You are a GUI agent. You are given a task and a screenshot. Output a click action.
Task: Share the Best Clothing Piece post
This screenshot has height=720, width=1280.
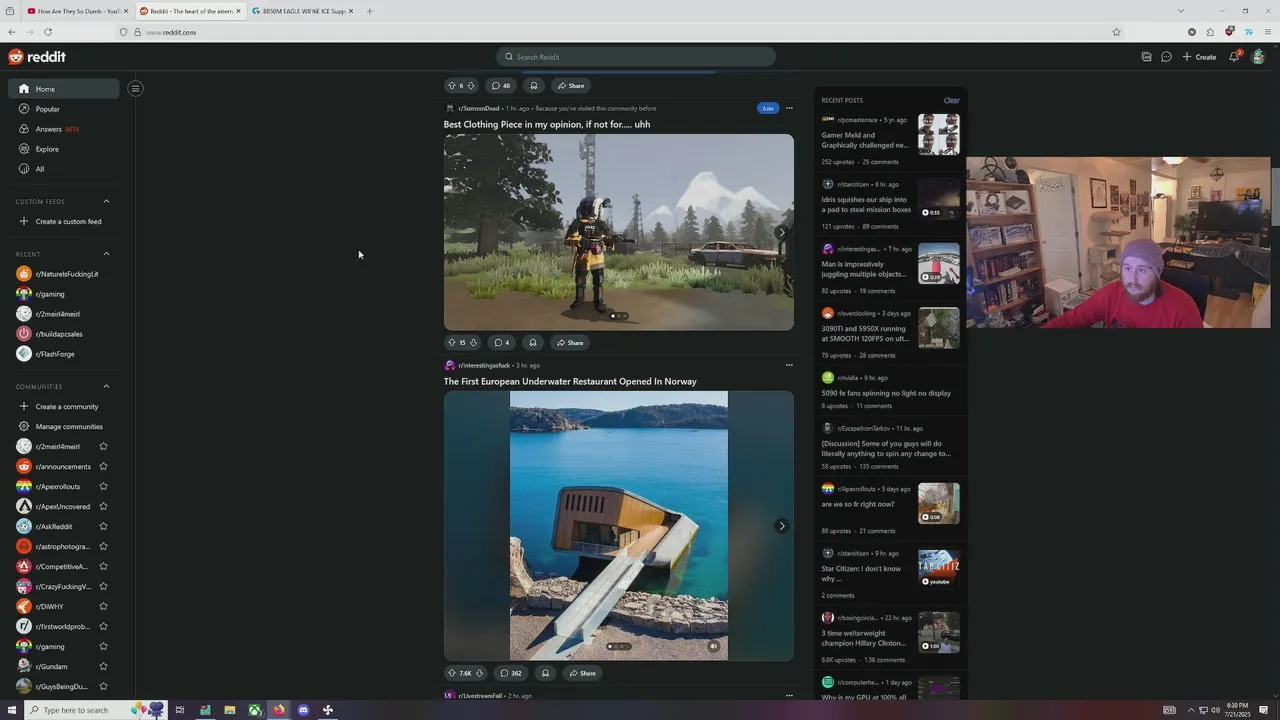coord(570,343)
